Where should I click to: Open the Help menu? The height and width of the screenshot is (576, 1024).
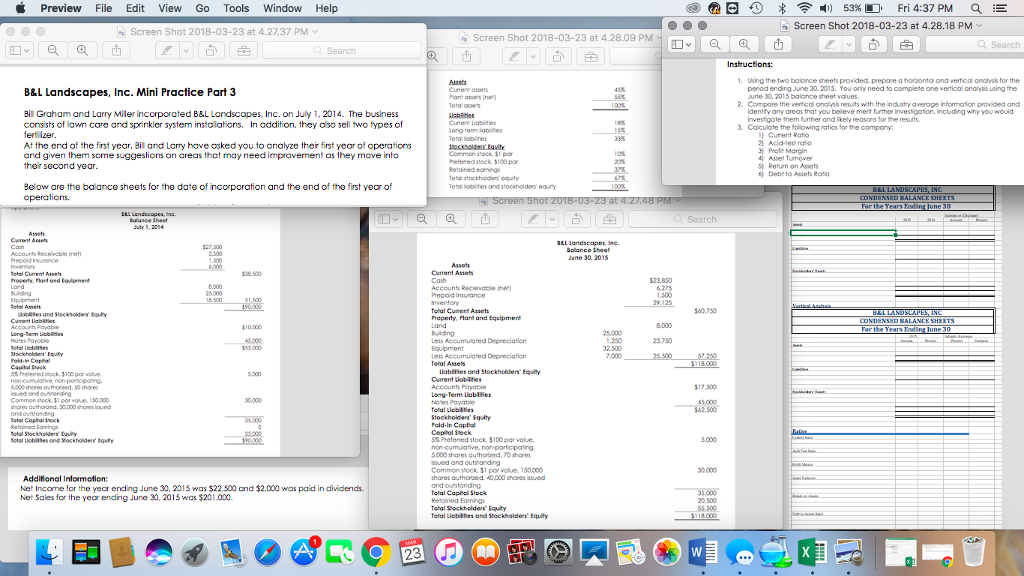[x=327, y=8]
